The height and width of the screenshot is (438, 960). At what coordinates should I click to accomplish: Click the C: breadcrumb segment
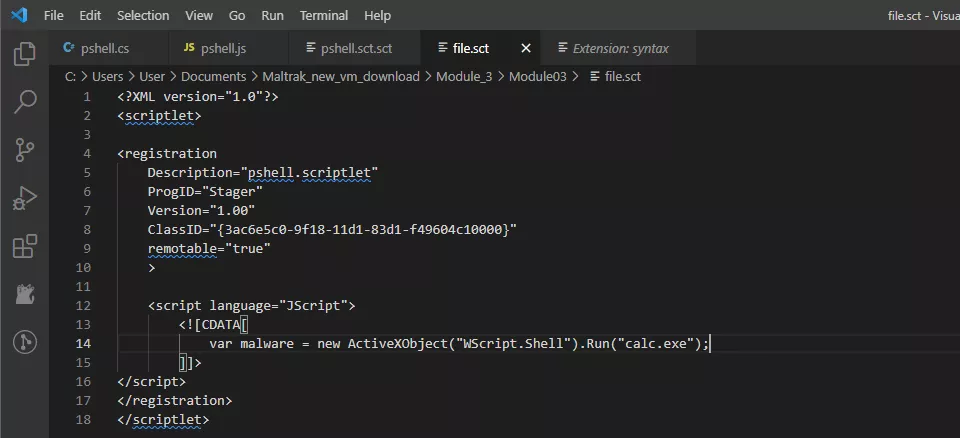(x=70, y=77)
